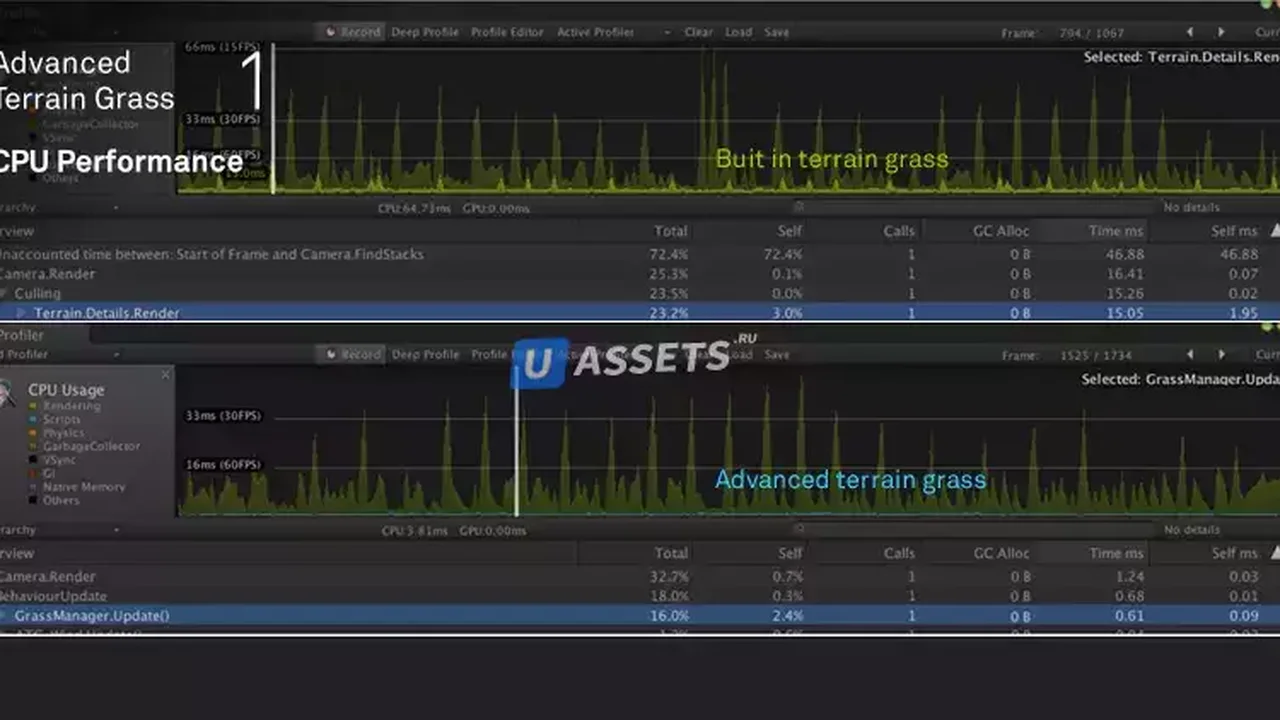1280x720 pixels.
Task: Open the Hierarchy view dropdown beside CPU:3.81ms
Action: coord(60,530)
